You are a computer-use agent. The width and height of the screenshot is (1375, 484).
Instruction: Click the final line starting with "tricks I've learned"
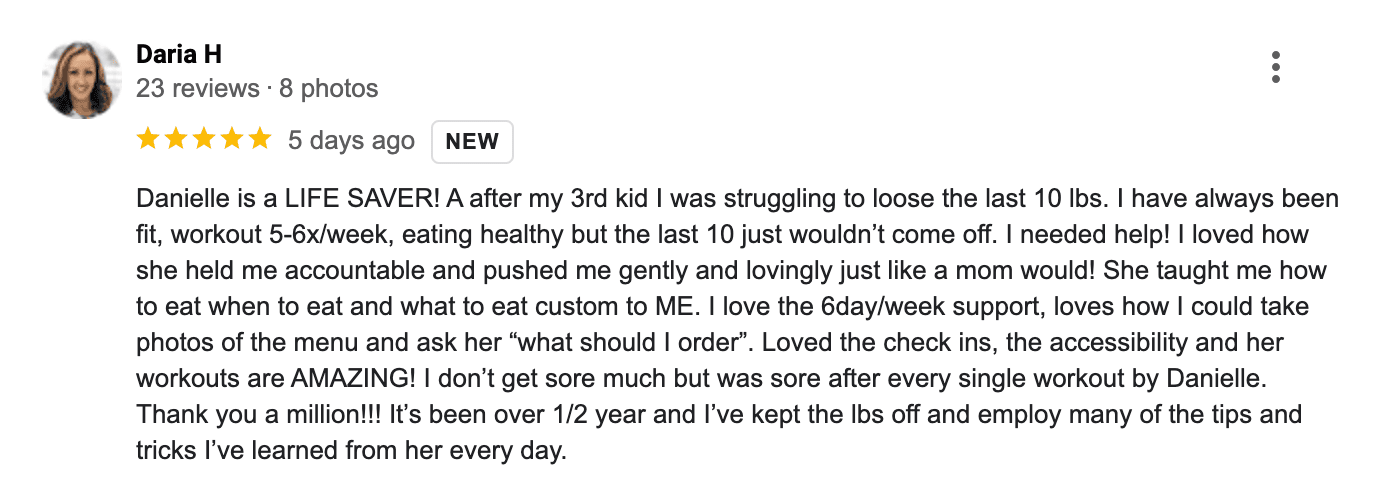point(352,450)
